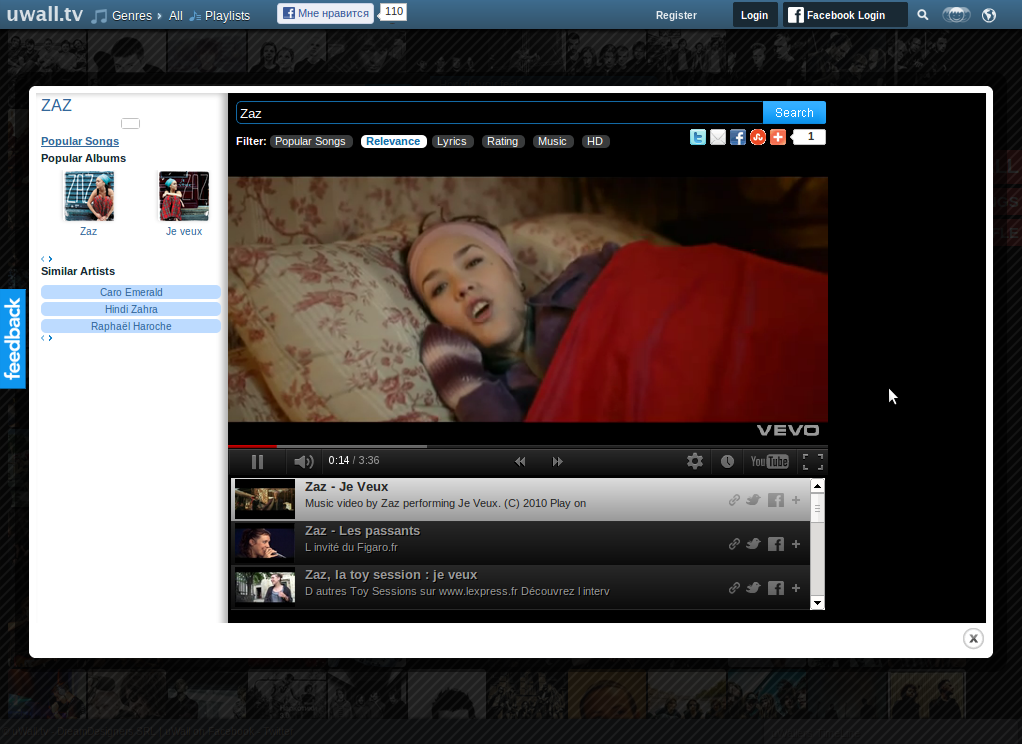The image size is (1022, 744).
Task: Next page of similar artists arrow
Action: click(50, 338)
